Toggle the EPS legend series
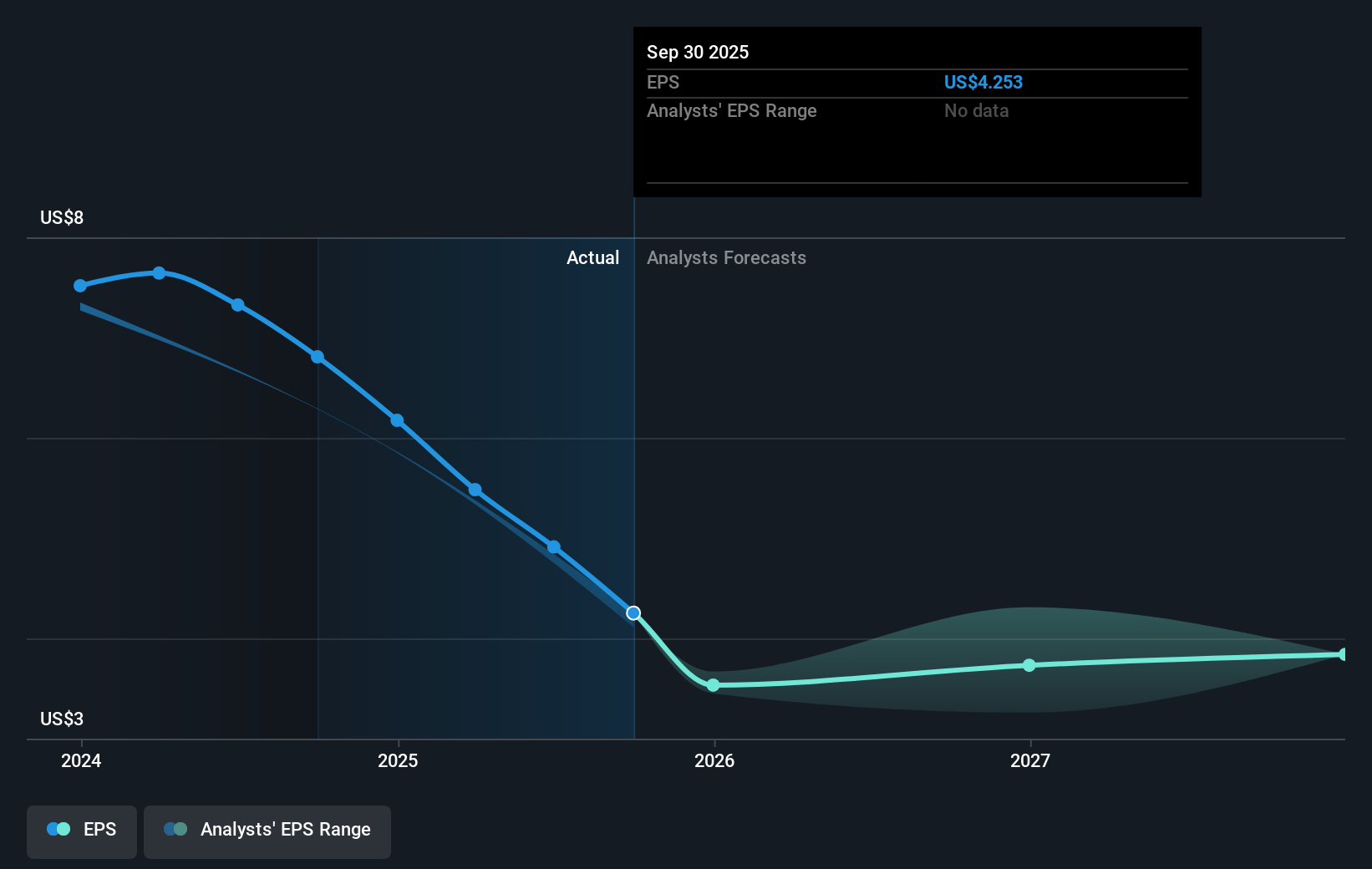This screenshot has height=869, width=1372. pyautogui.click(x=82, y=831)
